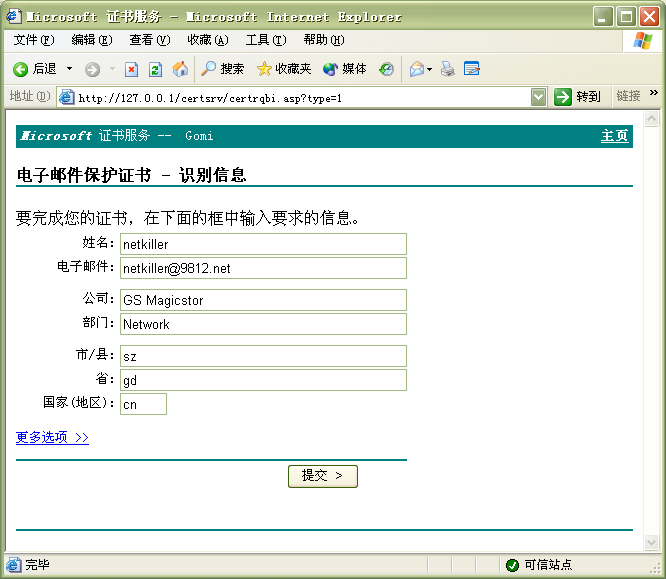Click the 国家(地区) field containing cn

pos(144,404)
